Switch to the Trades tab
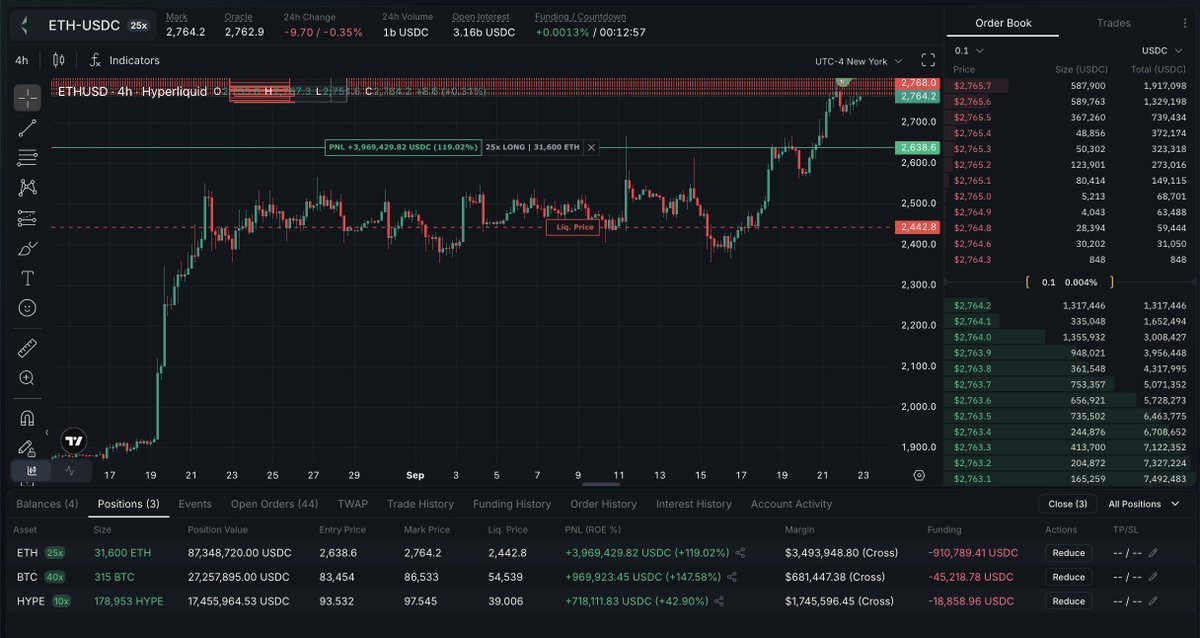 (1113, 23)
